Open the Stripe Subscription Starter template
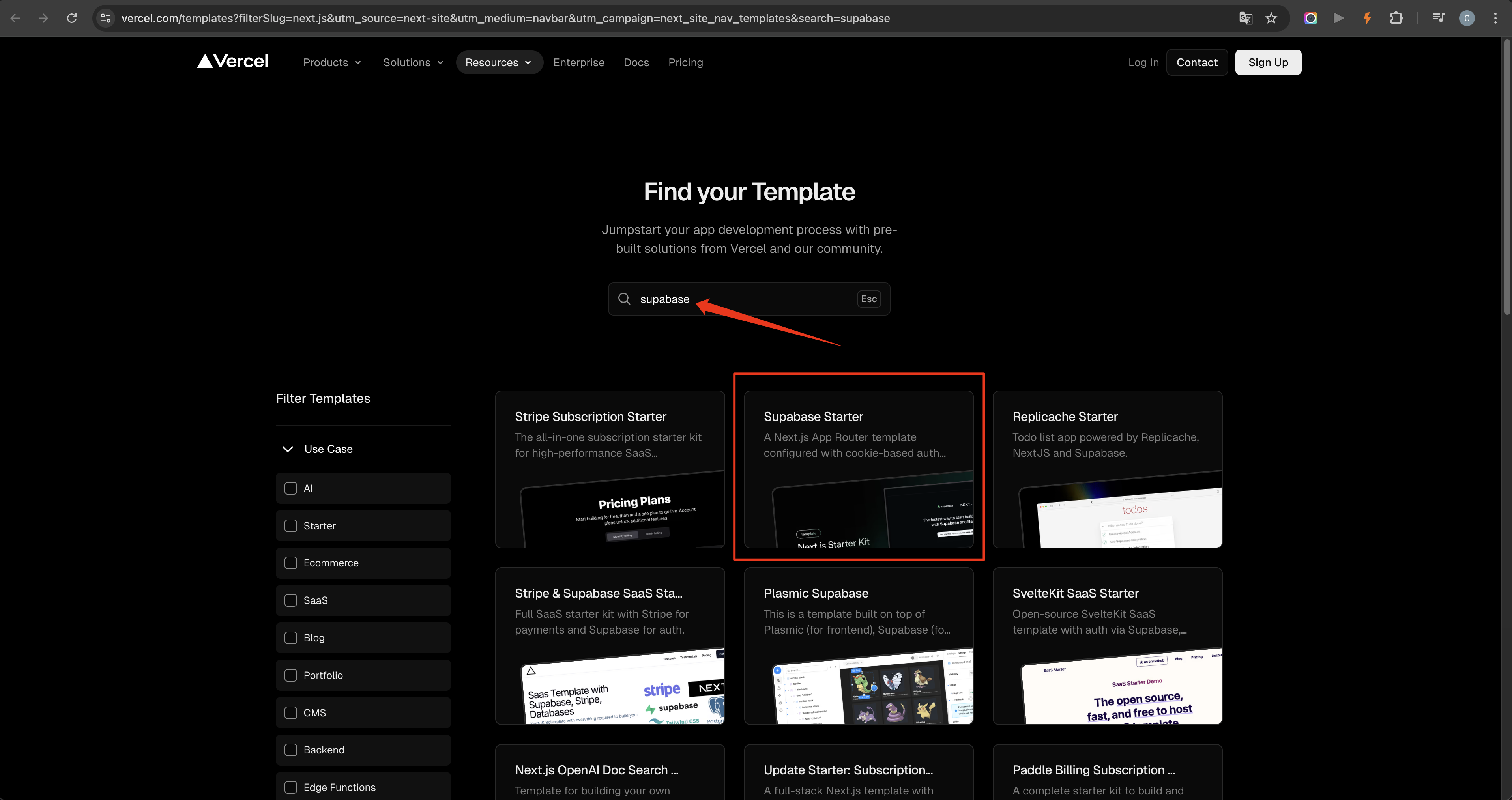Screen dimensions: 1512x800 pos(610,469)
